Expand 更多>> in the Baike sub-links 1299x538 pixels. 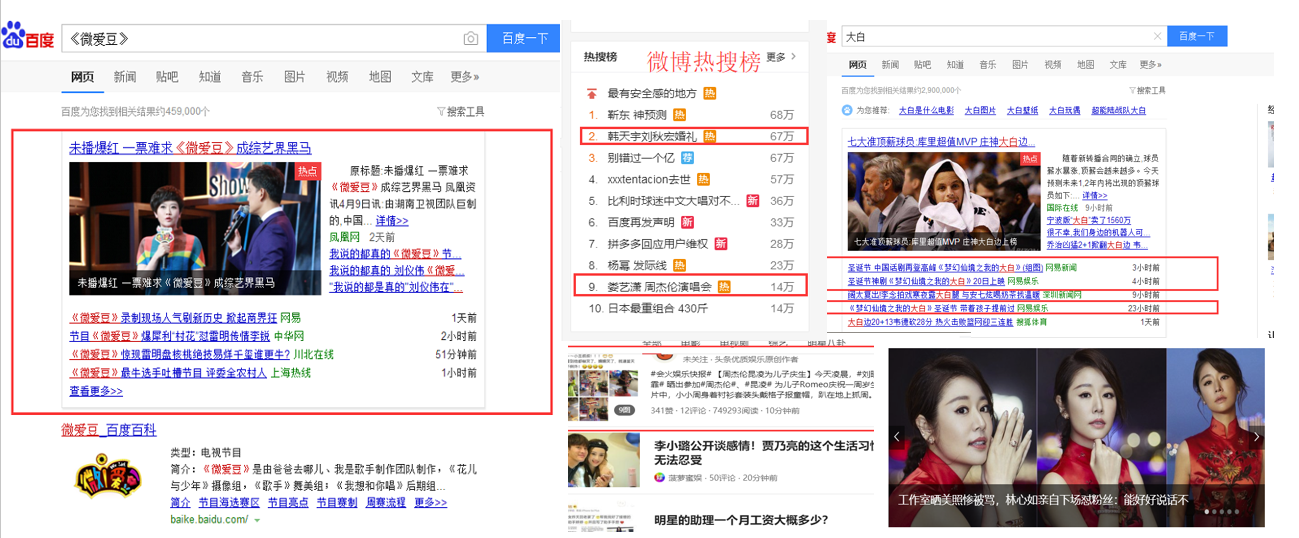tap(430, 502)
